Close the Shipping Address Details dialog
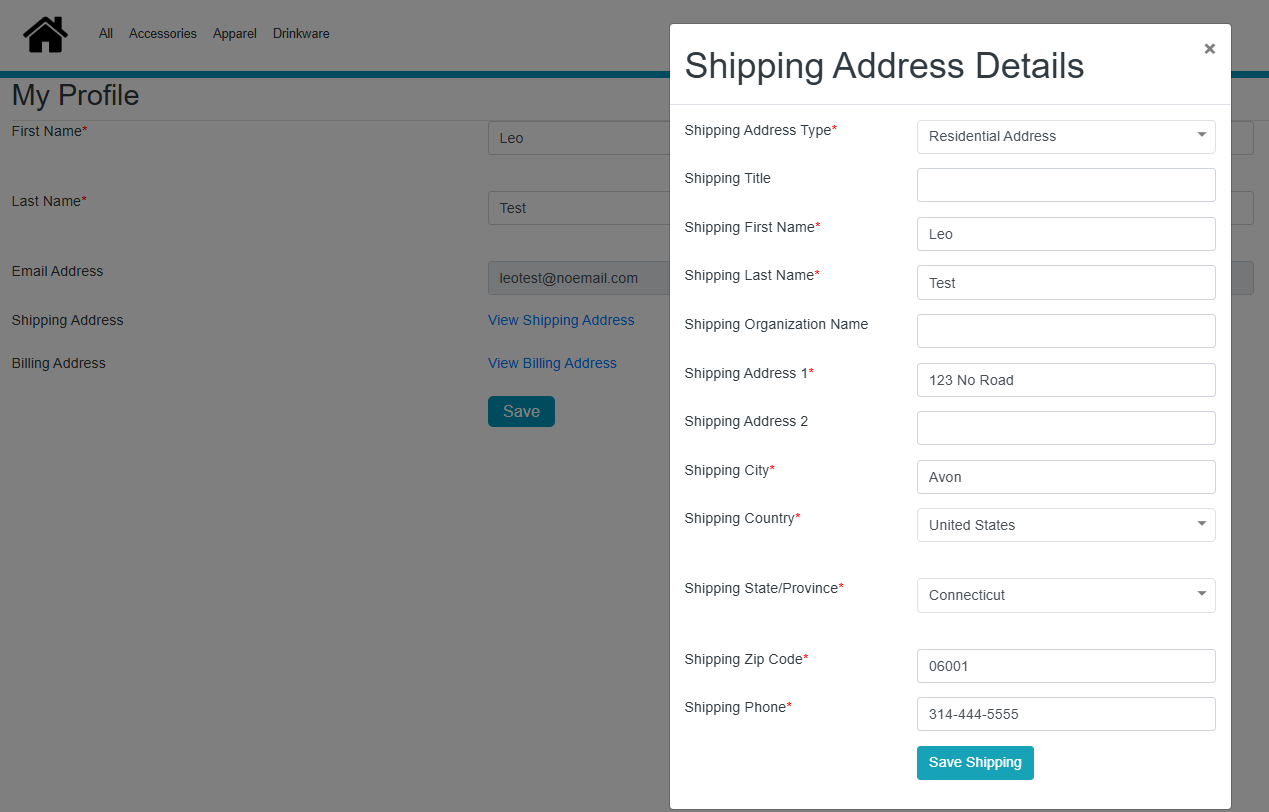1269x812 pixels. pos(1209,49)
